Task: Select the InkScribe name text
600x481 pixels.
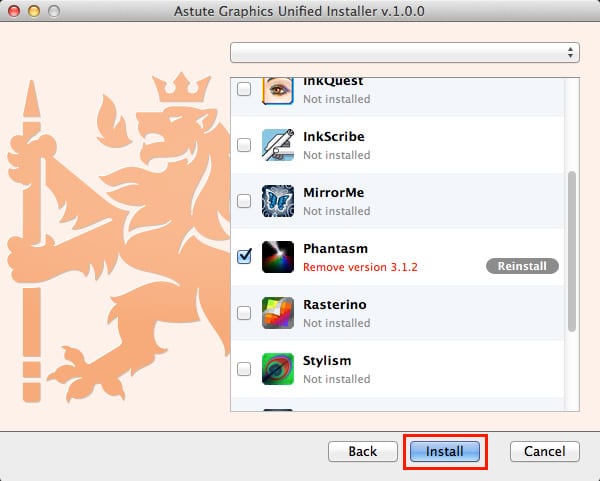Action: coord(334,137)
